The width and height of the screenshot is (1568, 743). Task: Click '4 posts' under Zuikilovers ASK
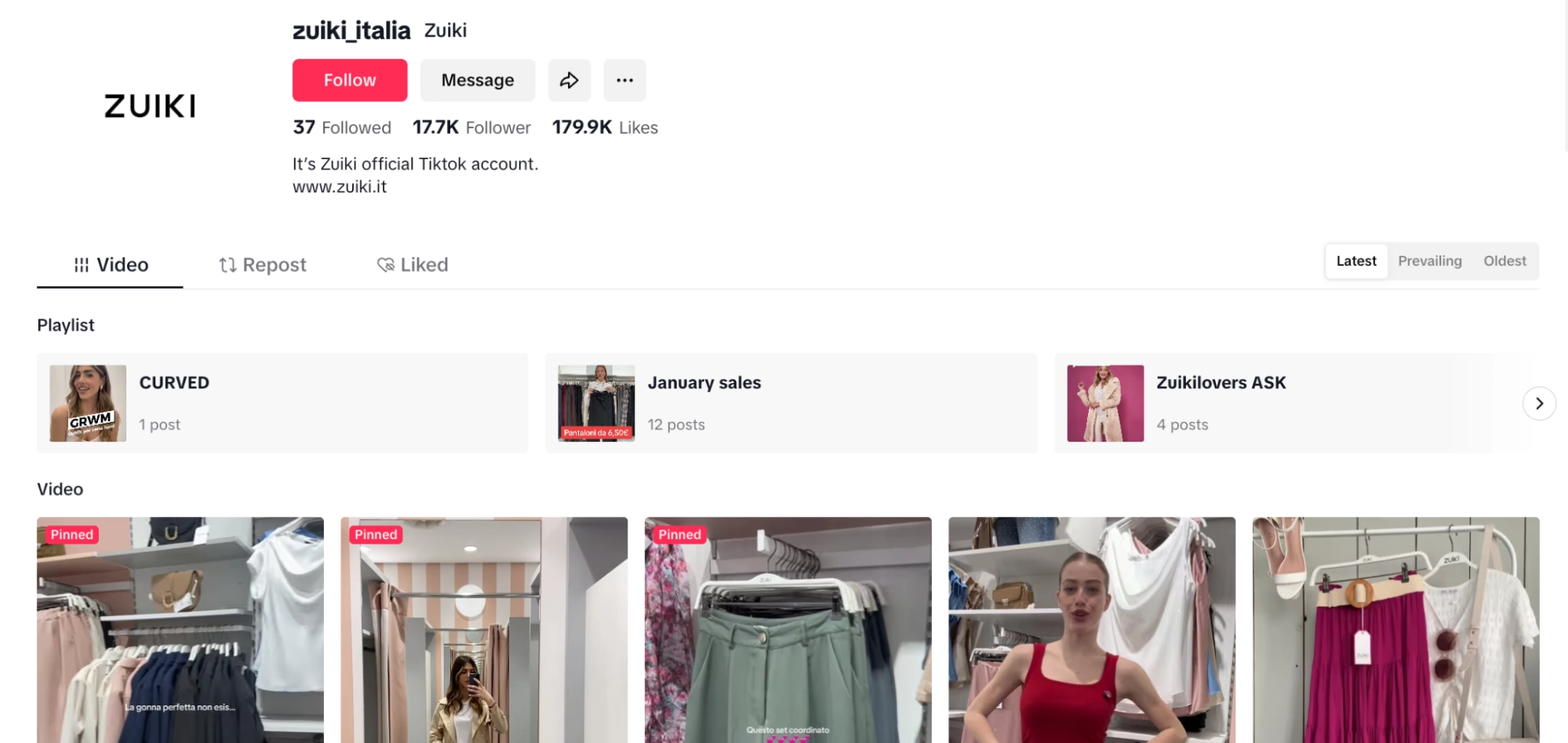click(x=1182, y=424)
